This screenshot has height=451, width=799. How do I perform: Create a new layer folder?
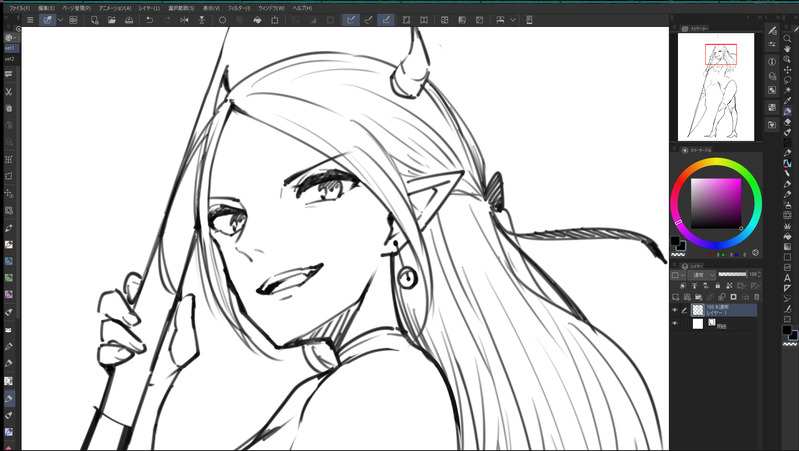point(699,297)
